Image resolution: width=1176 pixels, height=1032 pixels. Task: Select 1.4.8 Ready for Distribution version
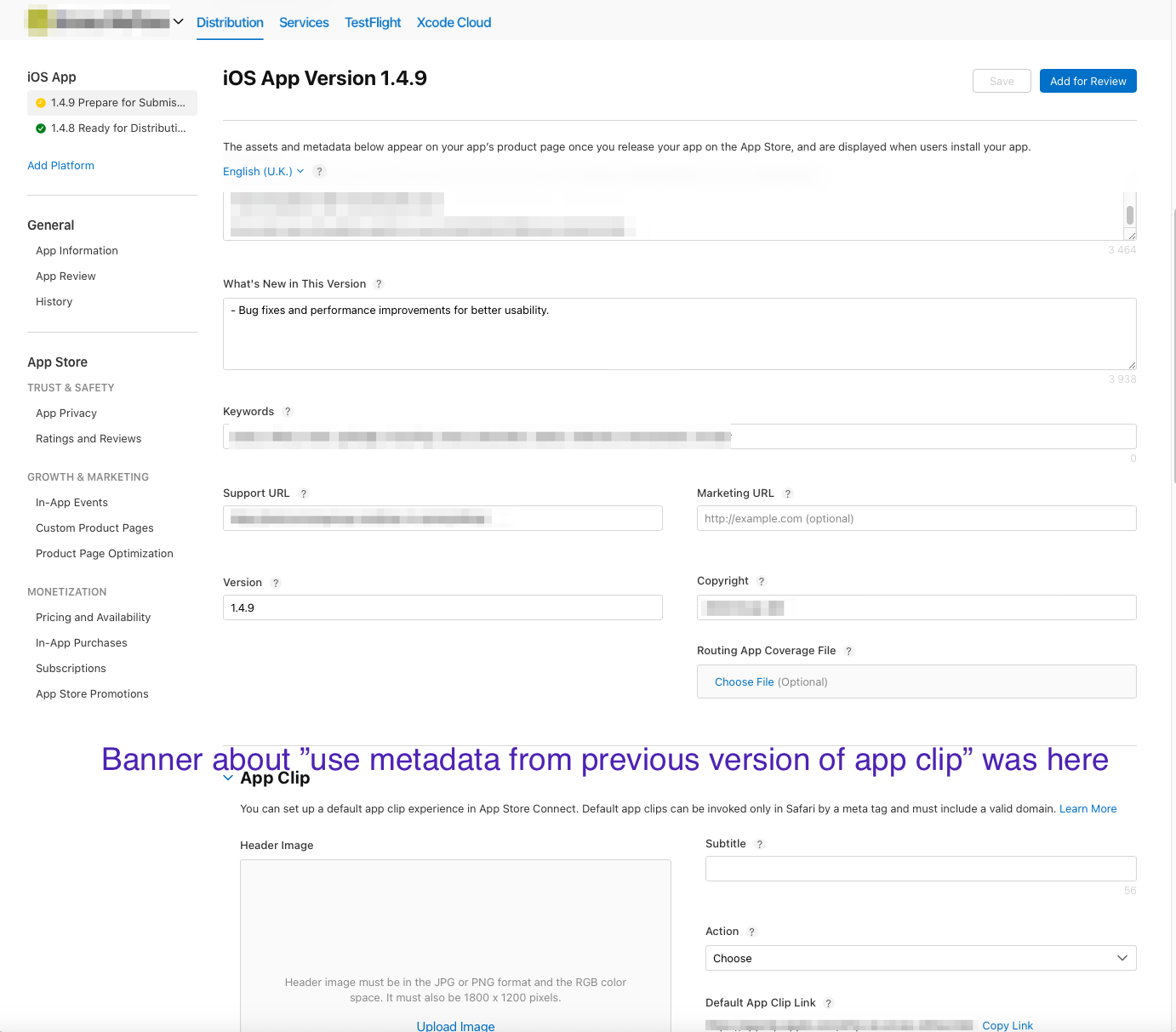tap(117, 128)
